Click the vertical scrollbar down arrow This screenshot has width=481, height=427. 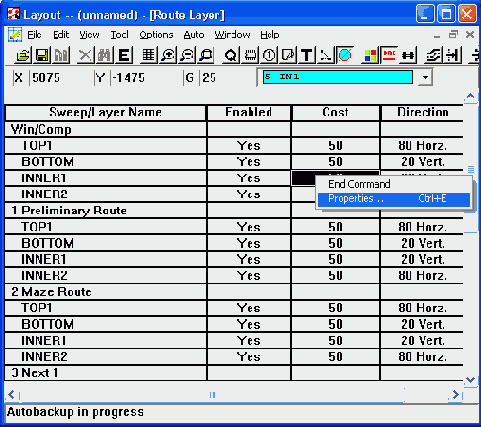470,379
